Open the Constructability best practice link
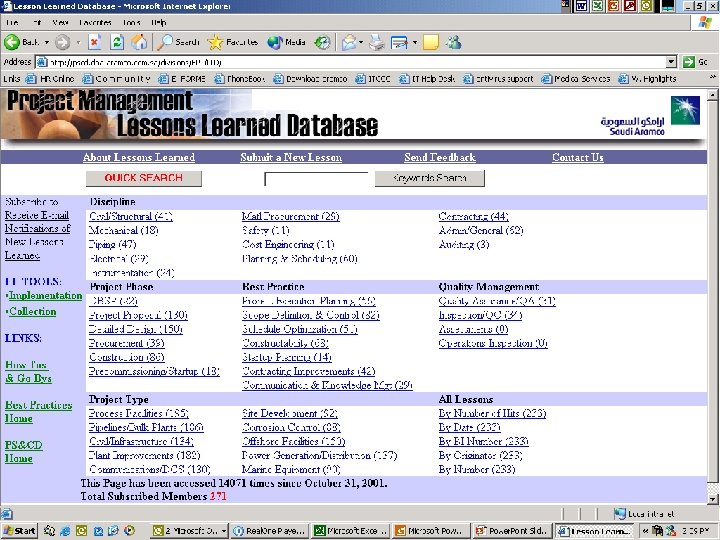Viewport: 720px width, 540px height. pyautogui.click(x=285, y=343)
